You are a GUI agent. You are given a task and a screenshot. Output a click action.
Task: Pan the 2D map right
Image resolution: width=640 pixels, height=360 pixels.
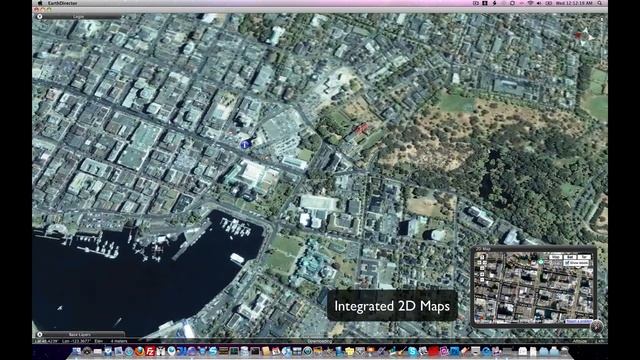[484, 263]
